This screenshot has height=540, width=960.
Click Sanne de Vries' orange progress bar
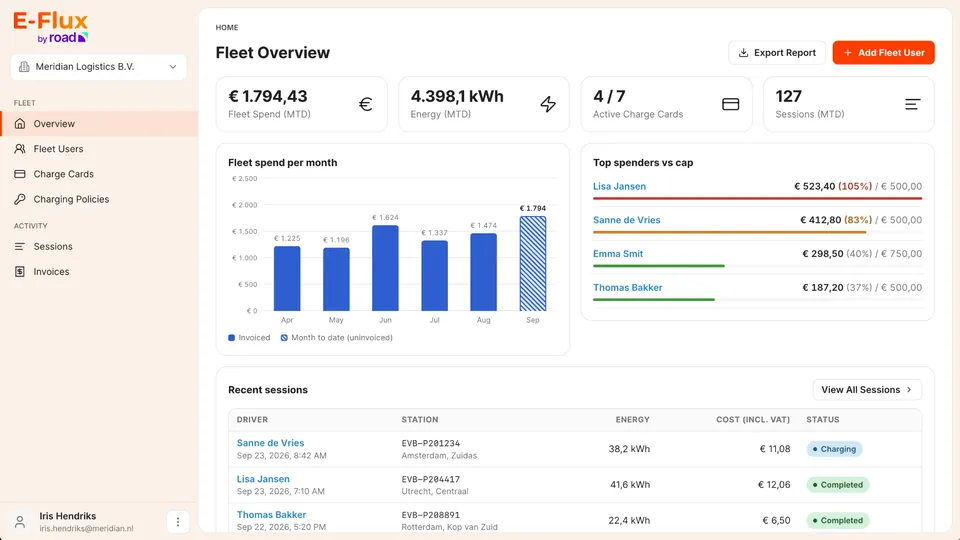729,232
